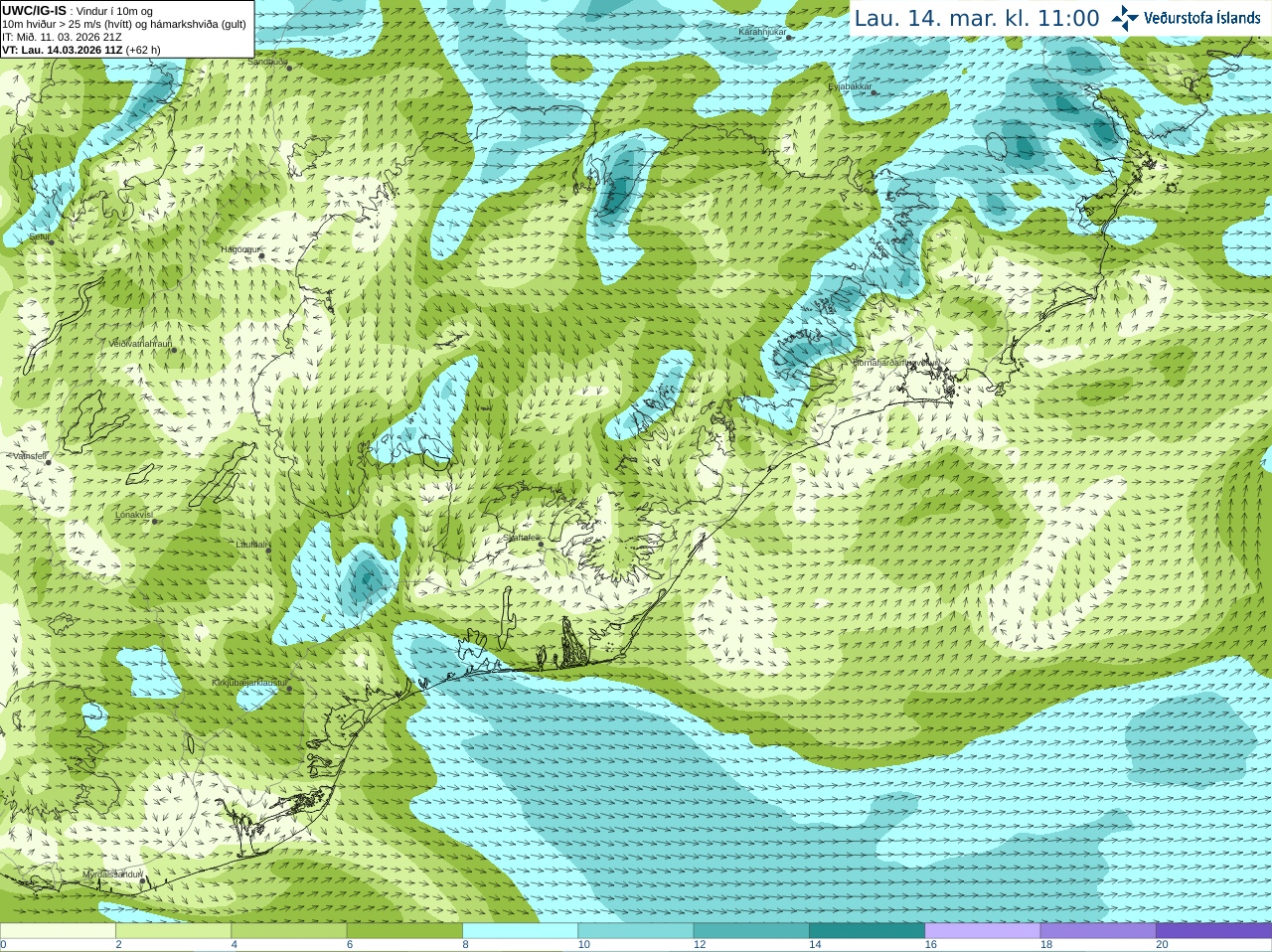Click the 18–20 m/s purple legend swatch
Image resolution: width=1272 pixels, height=952 pixels.
[x=1098, y=931]
